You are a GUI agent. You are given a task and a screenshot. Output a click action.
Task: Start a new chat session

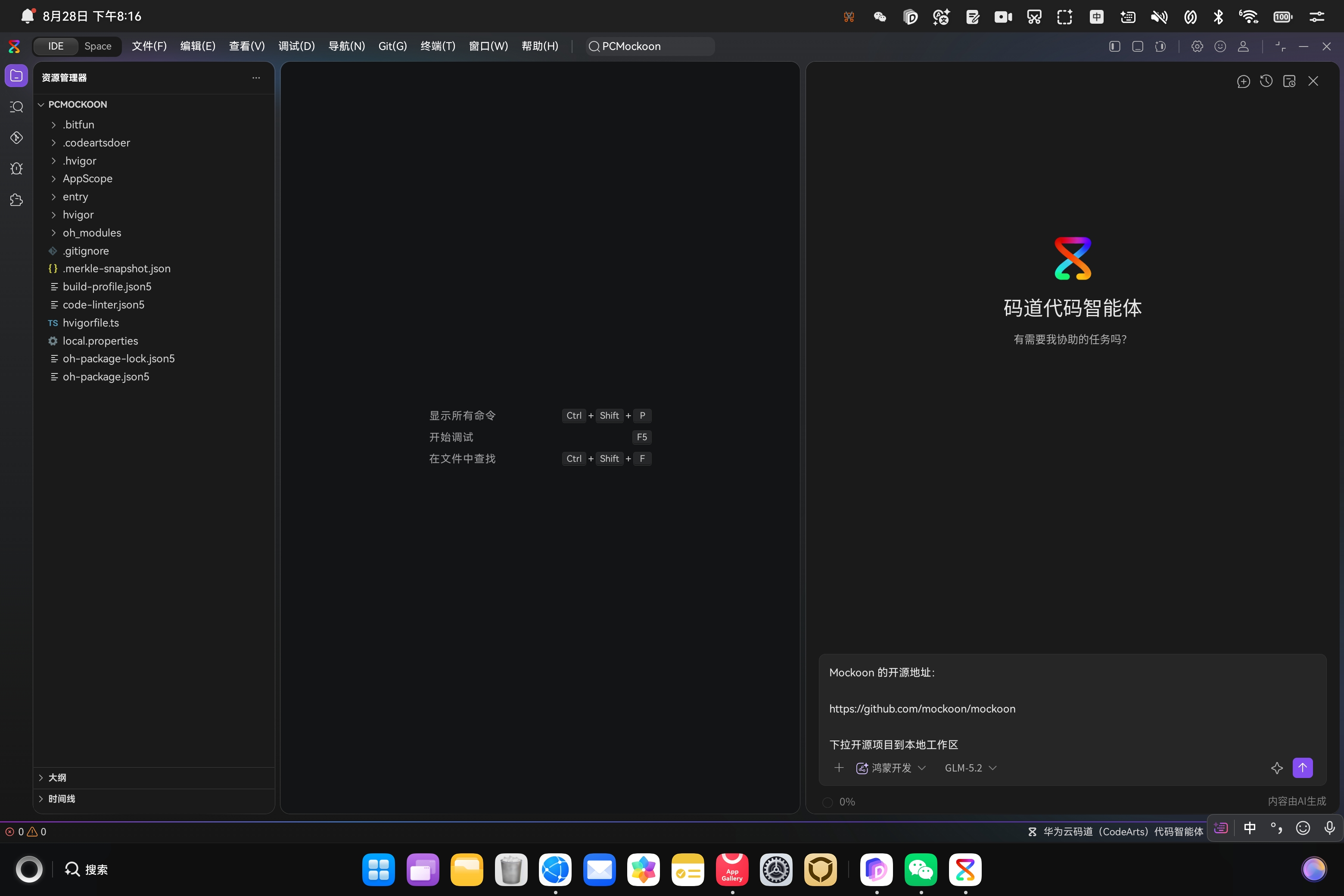tap(1244, 81)
